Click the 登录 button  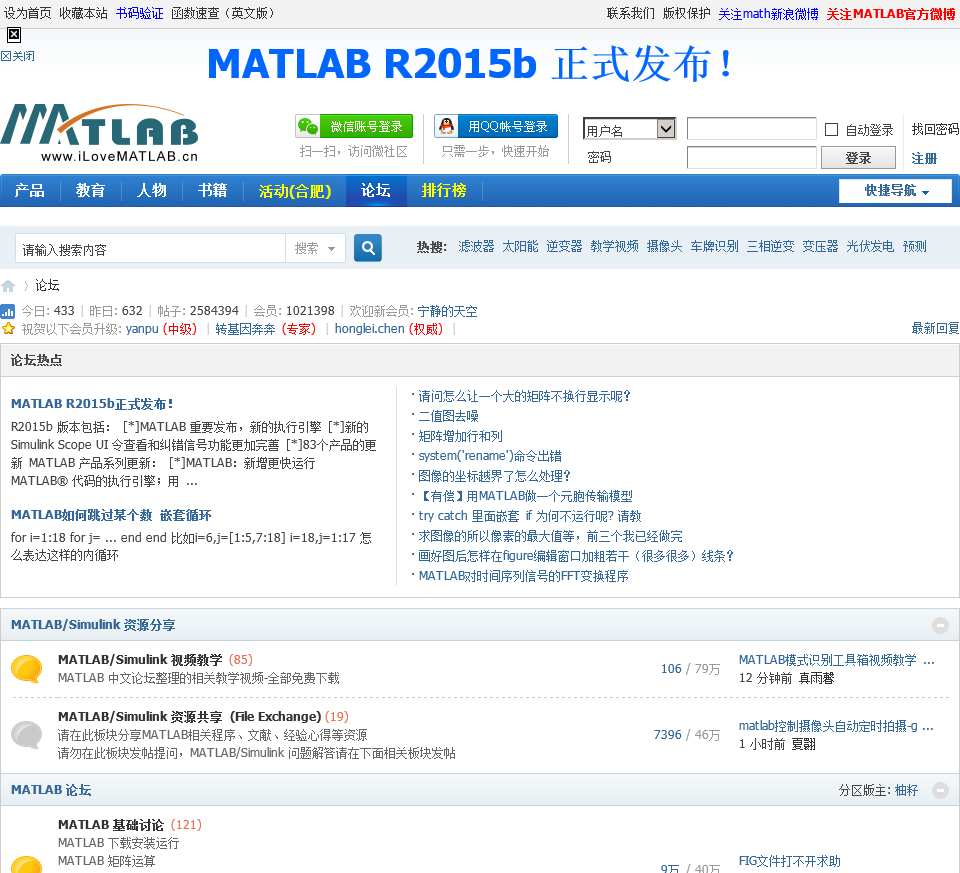(858, 158)
